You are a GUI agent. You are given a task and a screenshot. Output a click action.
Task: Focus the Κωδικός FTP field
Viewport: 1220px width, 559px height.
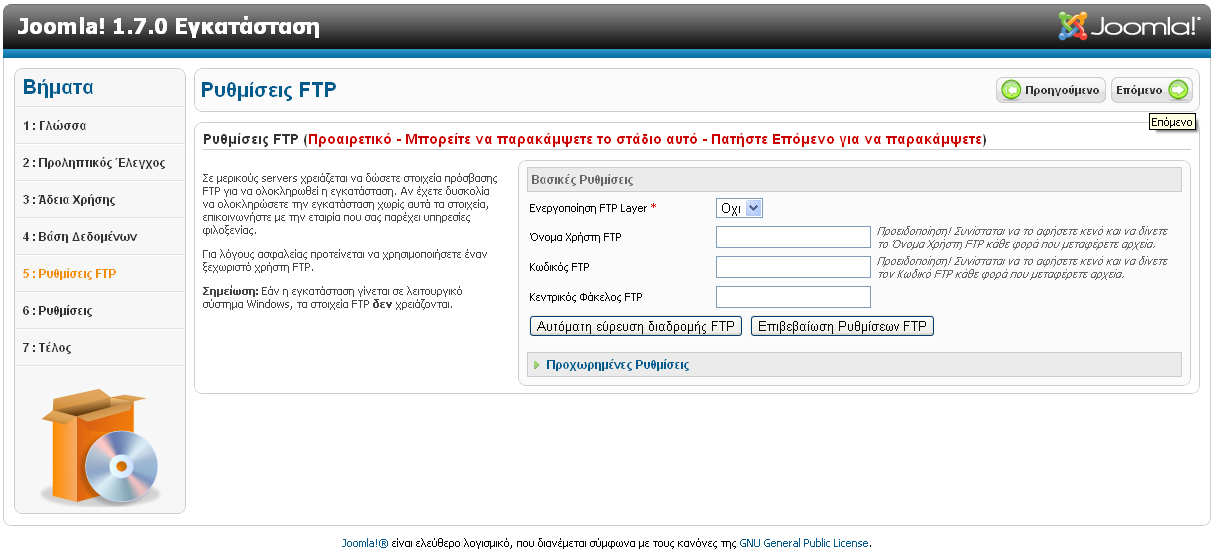click(x=794, y=267)
